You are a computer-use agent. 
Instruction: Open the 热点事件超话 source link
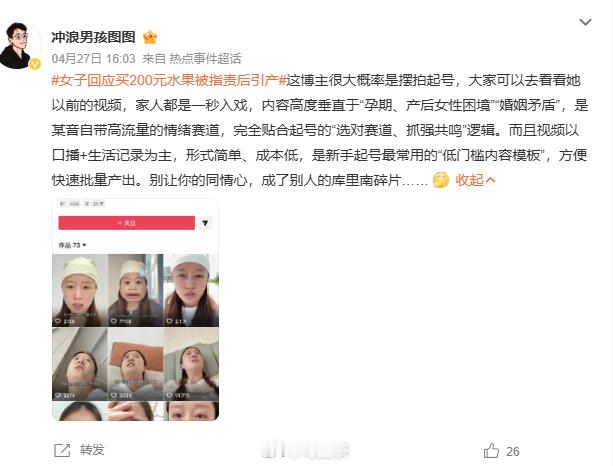click(205, 59)
